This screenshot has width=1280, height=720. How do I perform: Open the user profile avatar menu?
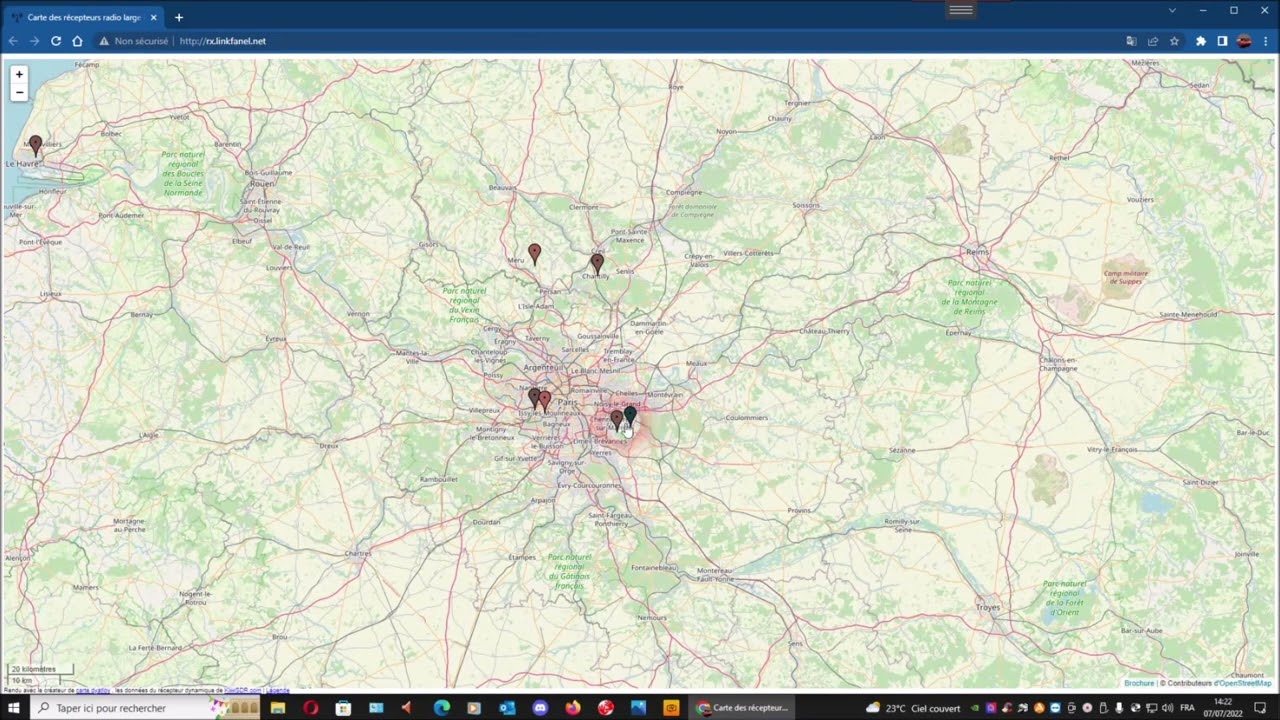[1244, 41]
